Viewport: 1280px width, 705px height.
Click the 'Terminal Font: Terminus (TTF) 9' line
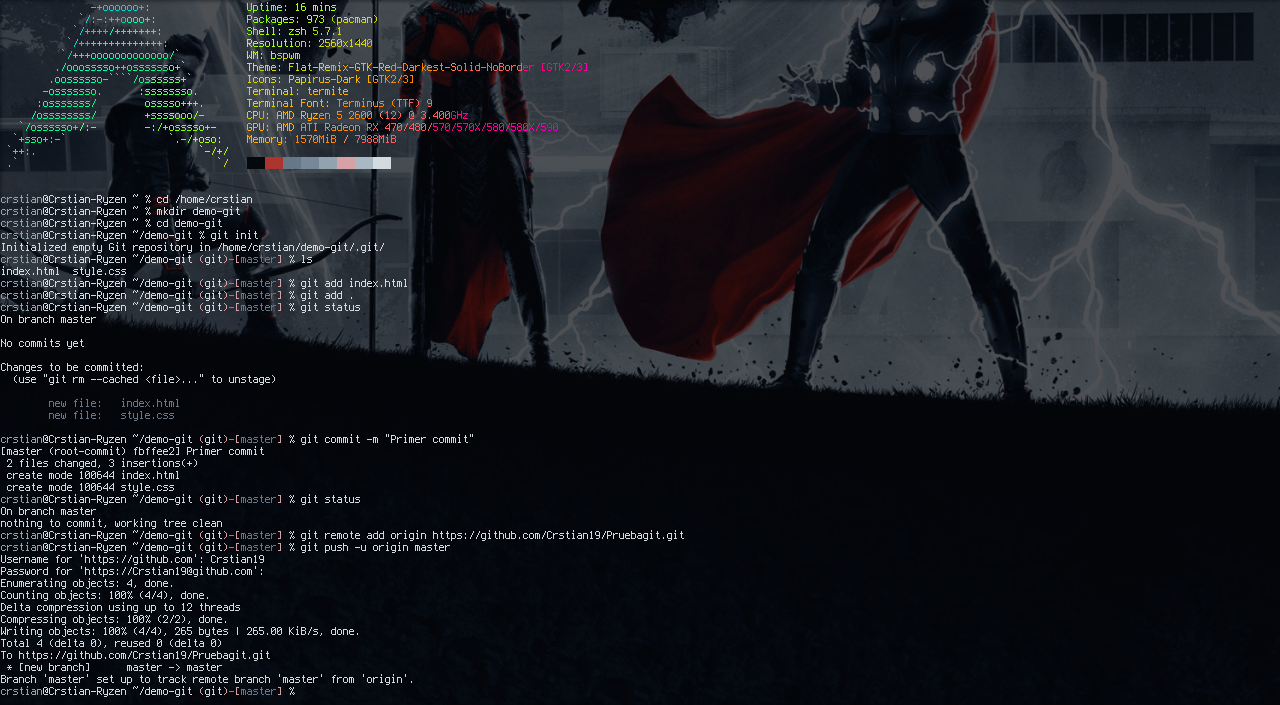click(339, 104)
